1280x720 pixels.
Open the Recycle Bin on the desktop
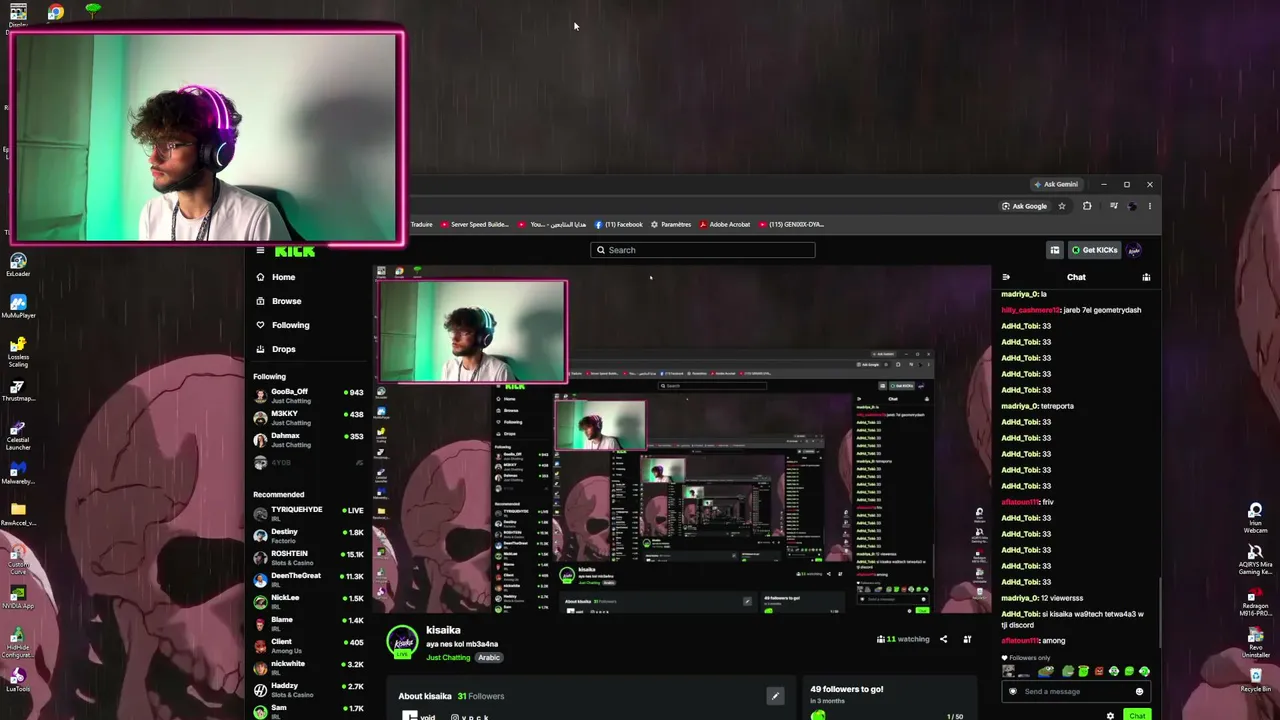pos(1256,681)
